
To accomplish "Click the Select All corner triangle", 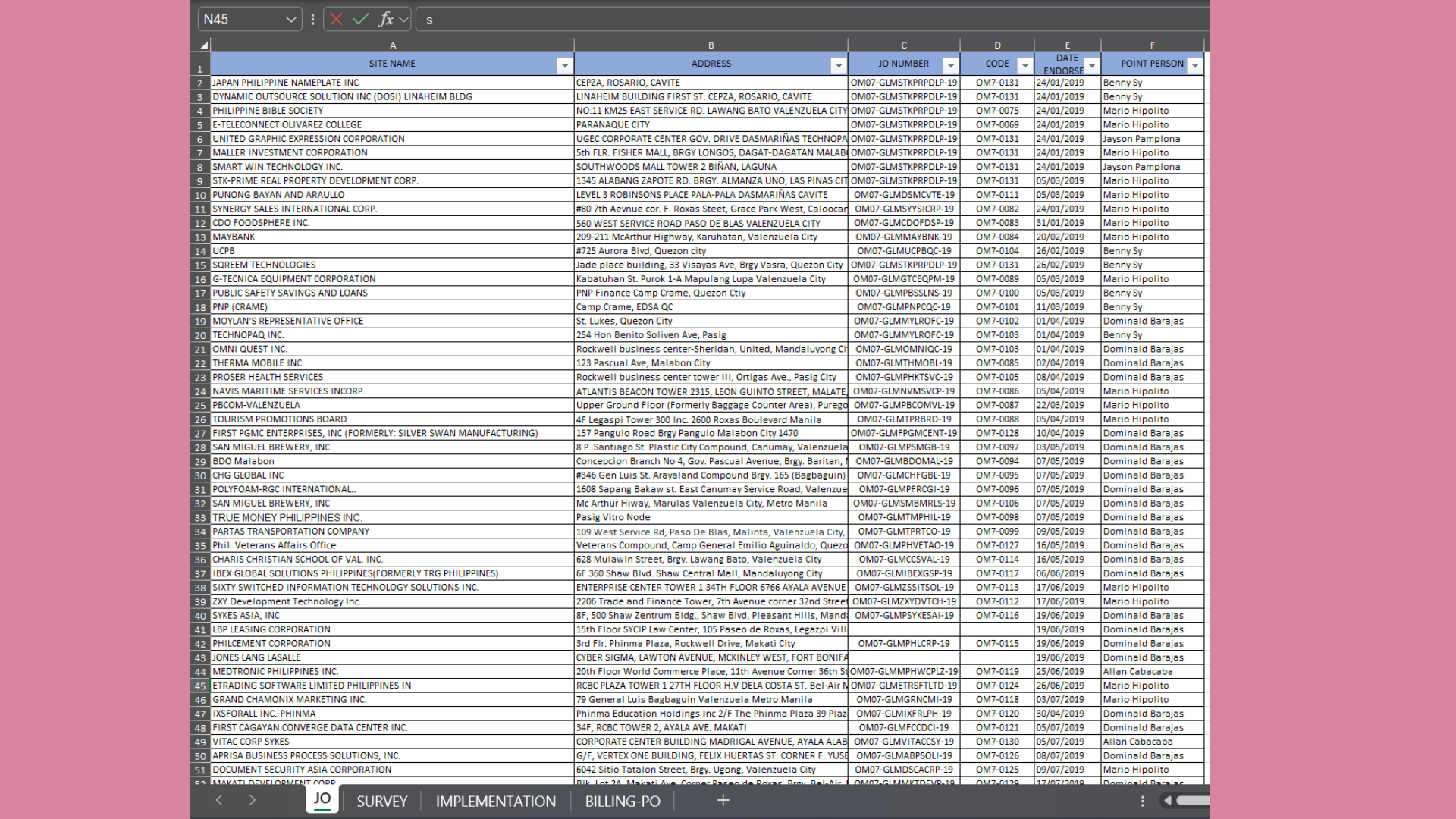I will pos(203,45).
